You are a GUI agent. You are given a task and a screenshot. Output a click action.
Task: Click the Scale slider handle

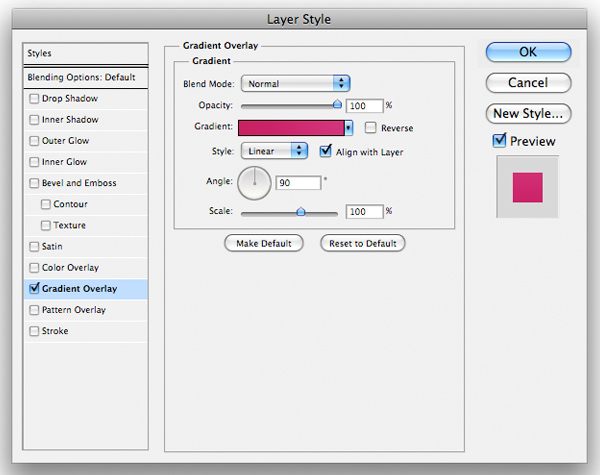coord(301,211)
